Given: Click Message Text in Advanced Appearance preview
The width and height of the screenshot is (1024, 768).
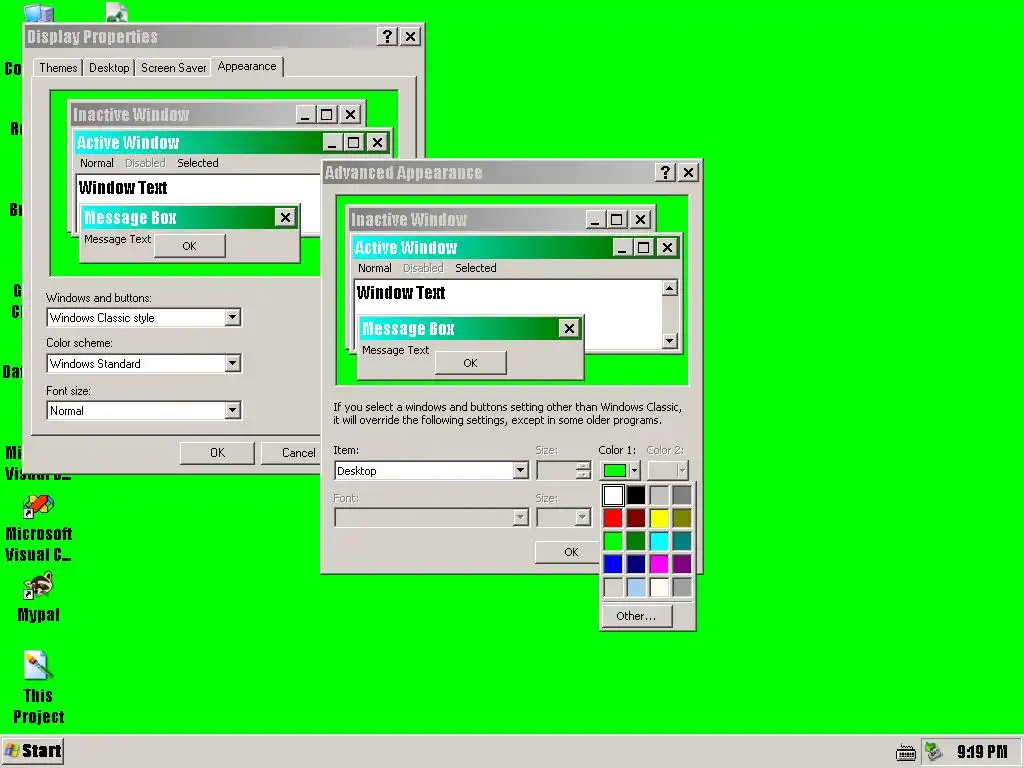Looking at the screenshot, I should 395,350.
